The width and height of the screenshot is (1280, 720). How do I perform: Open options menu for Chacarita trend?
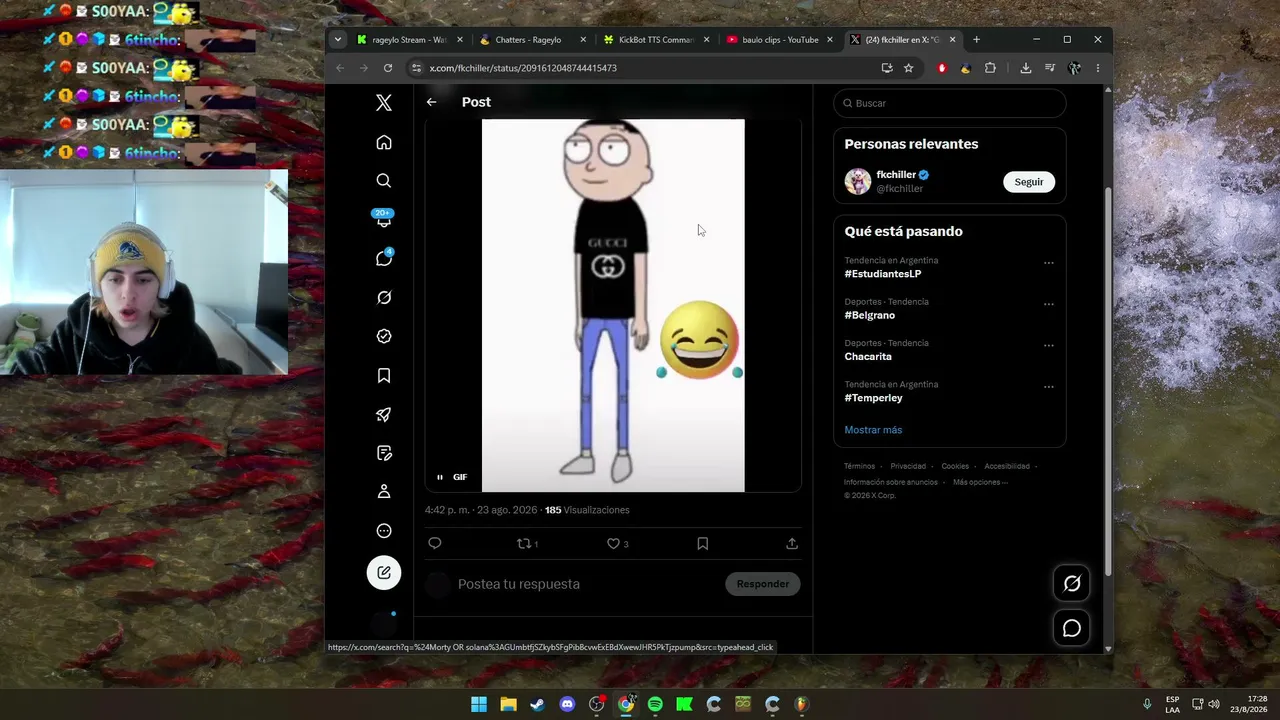[1048, 345]
